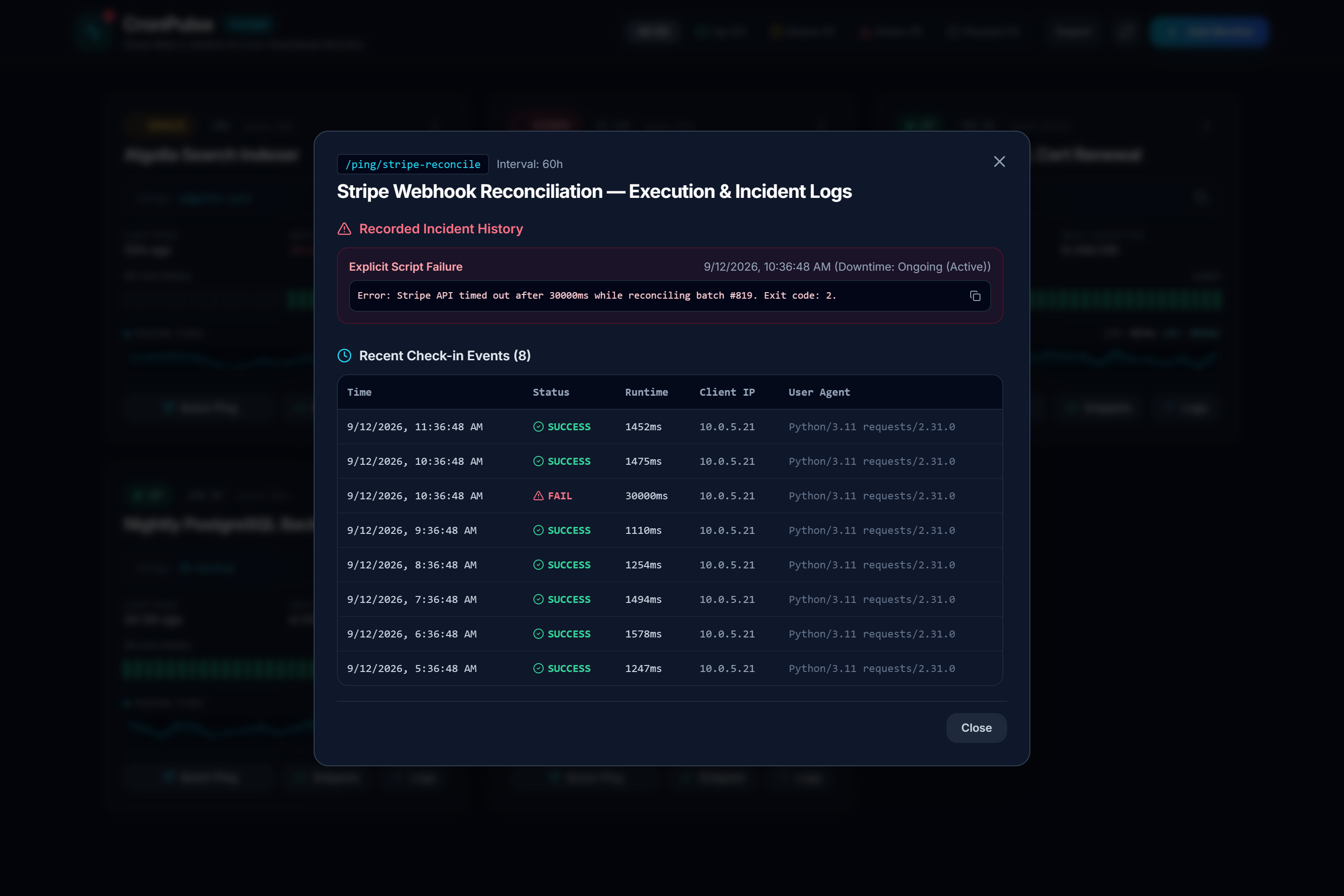Image resolution: width=1344 pixels, height=896 pixels.
Task: Click the success check icon in the 11:36:48 AM row
Action: pyautogui.click(x=538, y=426)
